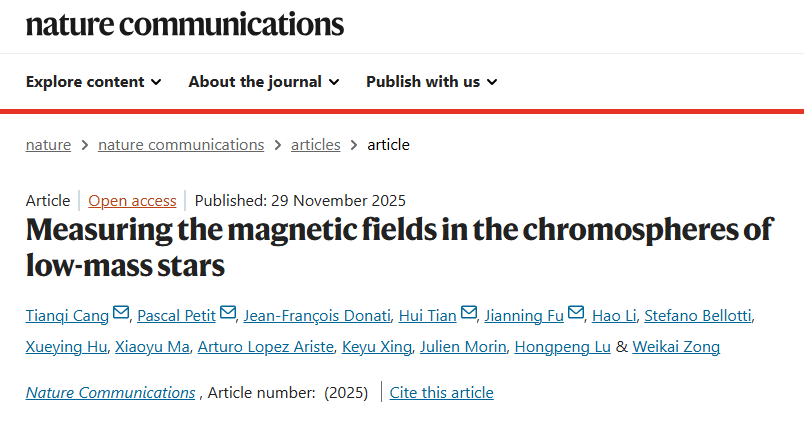The height and width of the screenshot is (421, 804).
Task: Open nature communications breadcrumb link
Action: point(181,144)
